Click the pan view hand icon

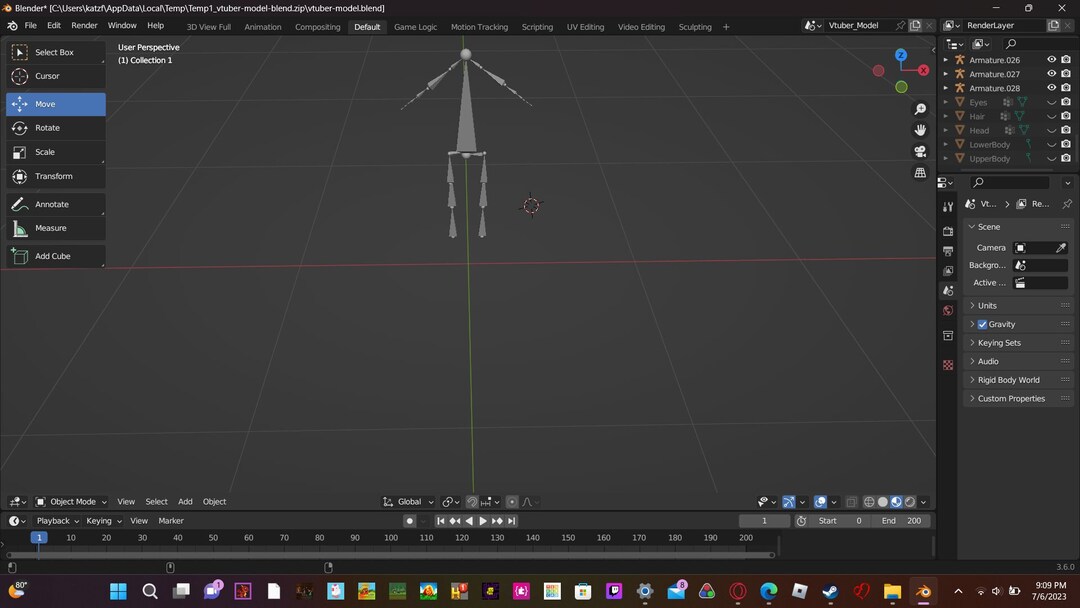click(920, 130)
